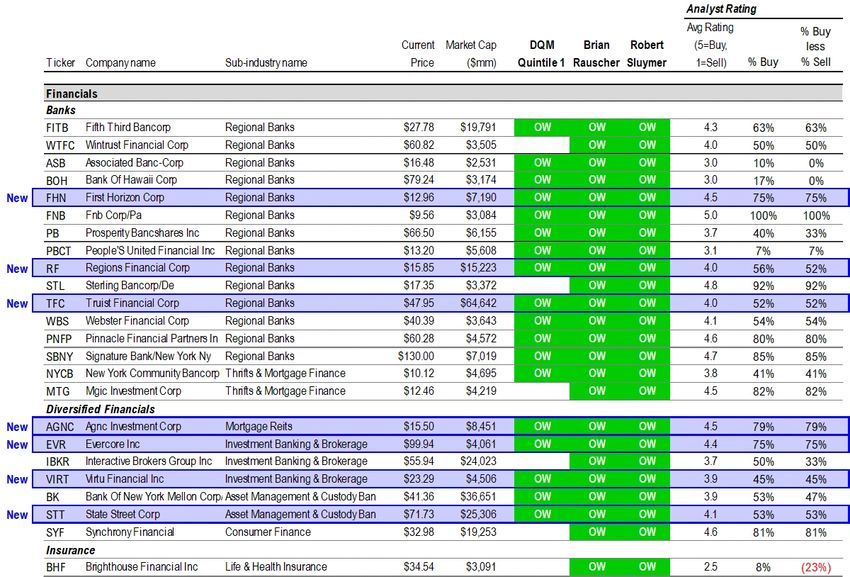Click the Brian Rauscher column header
Screen dimensions: 850x577
coord(596,54)
